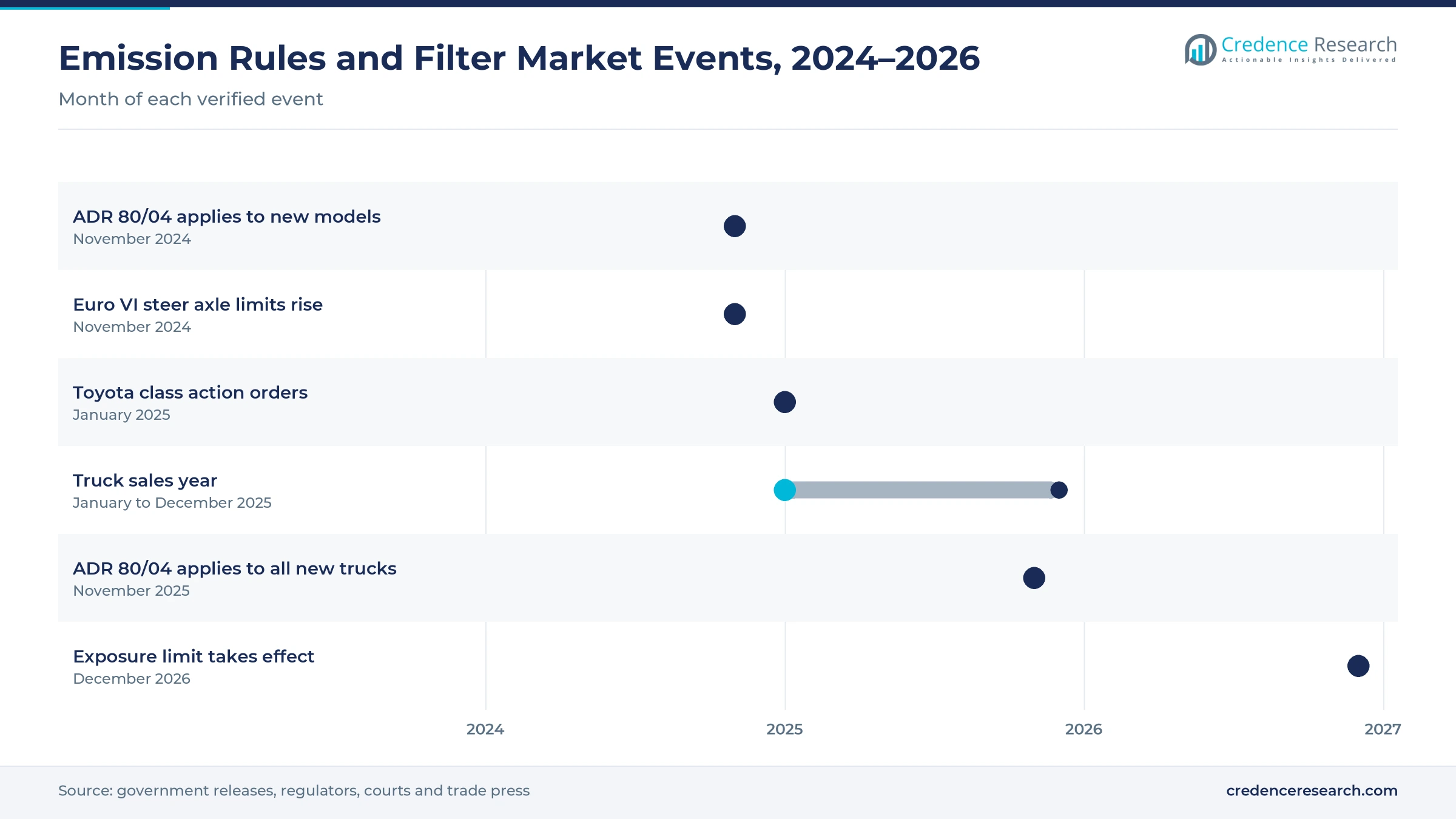1456x819 pixels.
Task: Click the 2027 axis label
Action: [x=1383, y=729]
